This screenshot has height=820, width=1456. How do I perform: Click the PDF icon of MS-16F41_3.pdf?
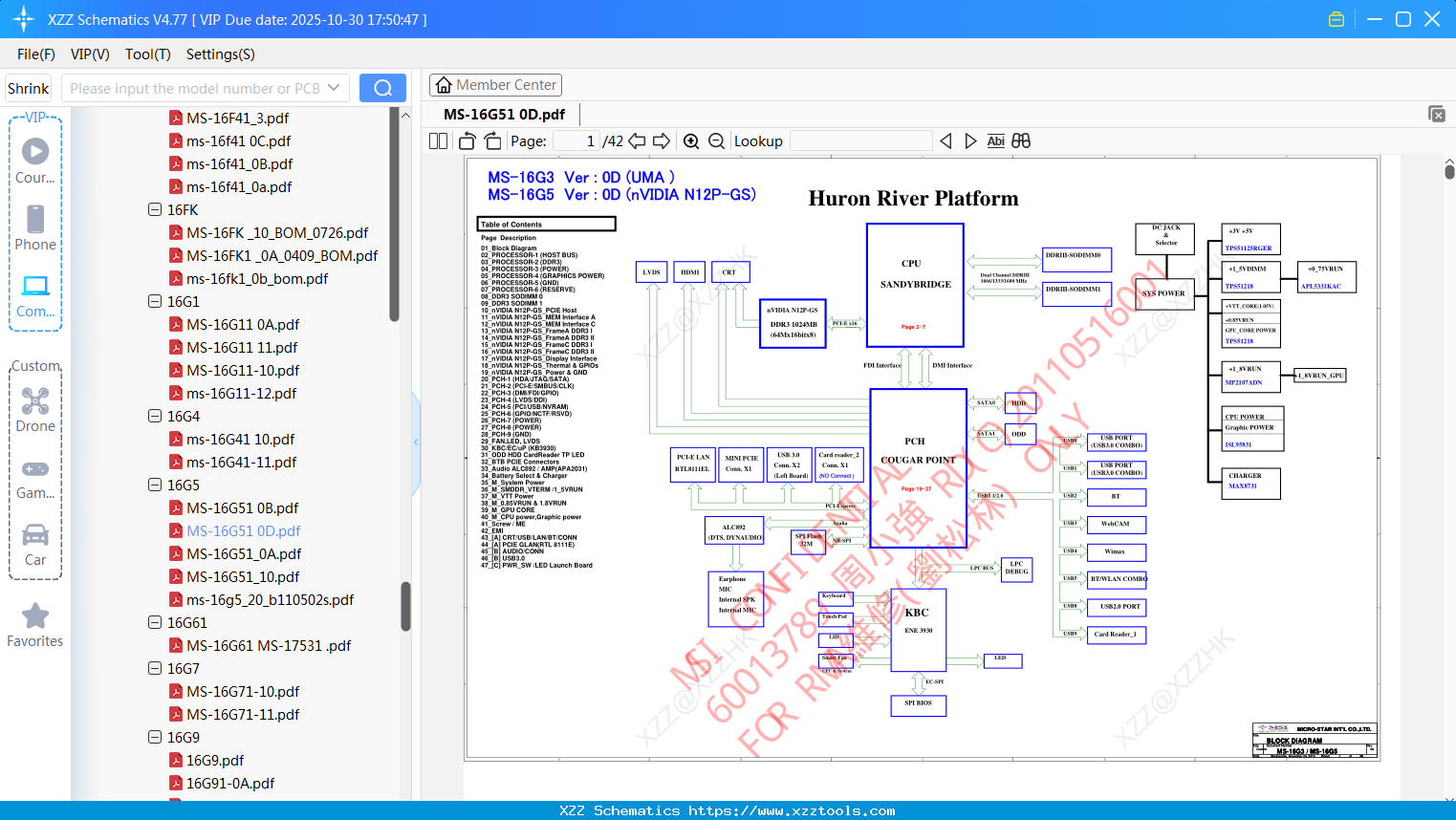pyautogui.click(x=176, y=118)
